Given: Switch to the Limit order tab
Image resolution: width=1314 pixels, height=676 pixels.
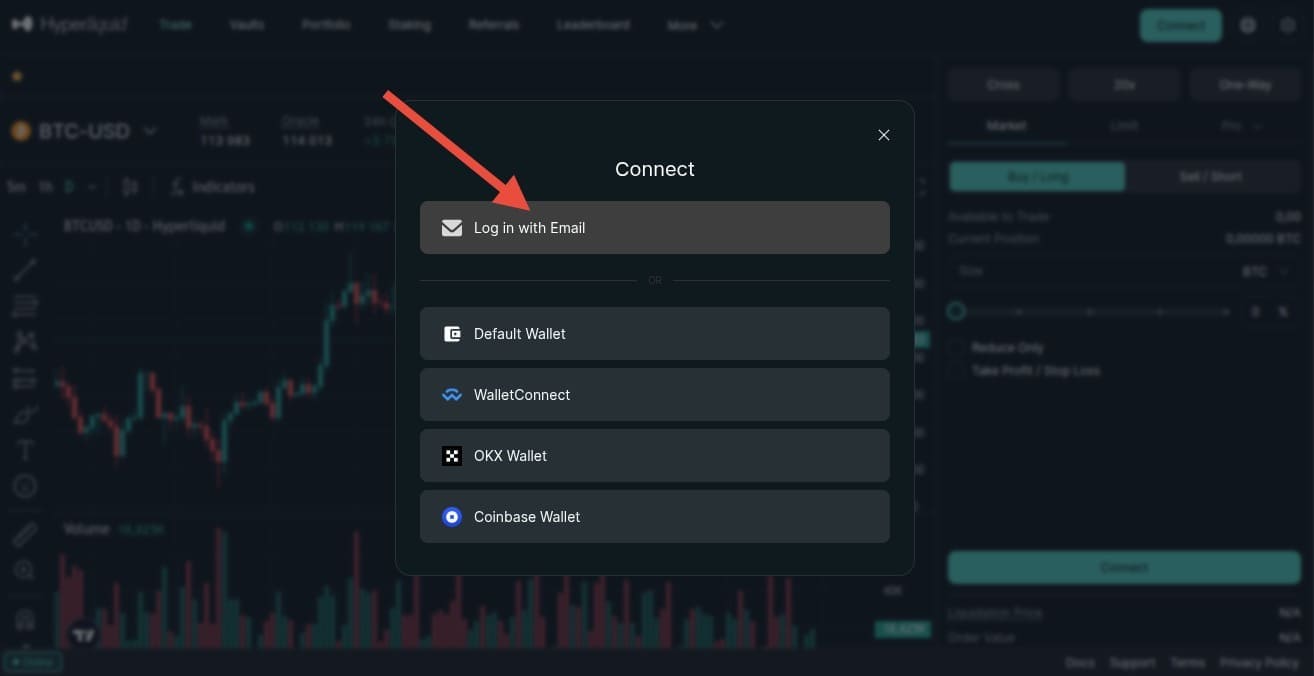Looking at the screenshot, I should 1124,126.
